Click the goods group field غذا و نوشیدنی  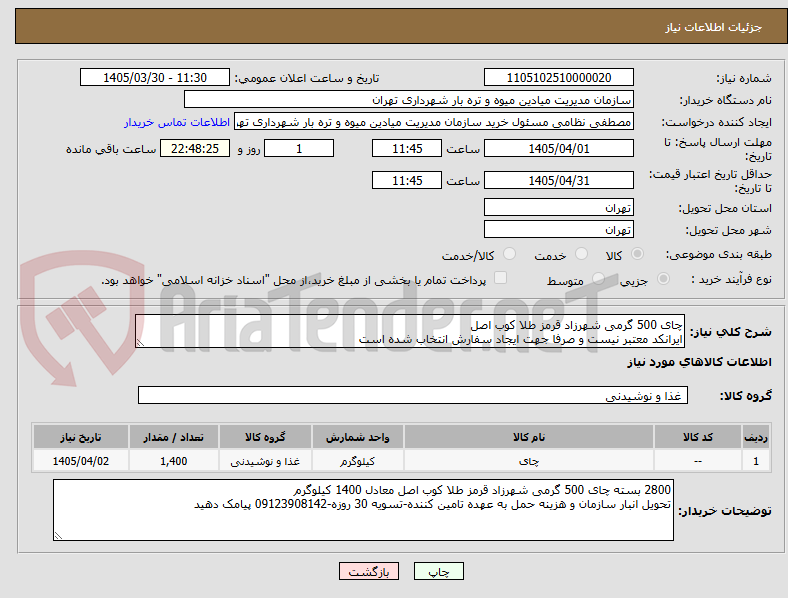tap(413, 395)
